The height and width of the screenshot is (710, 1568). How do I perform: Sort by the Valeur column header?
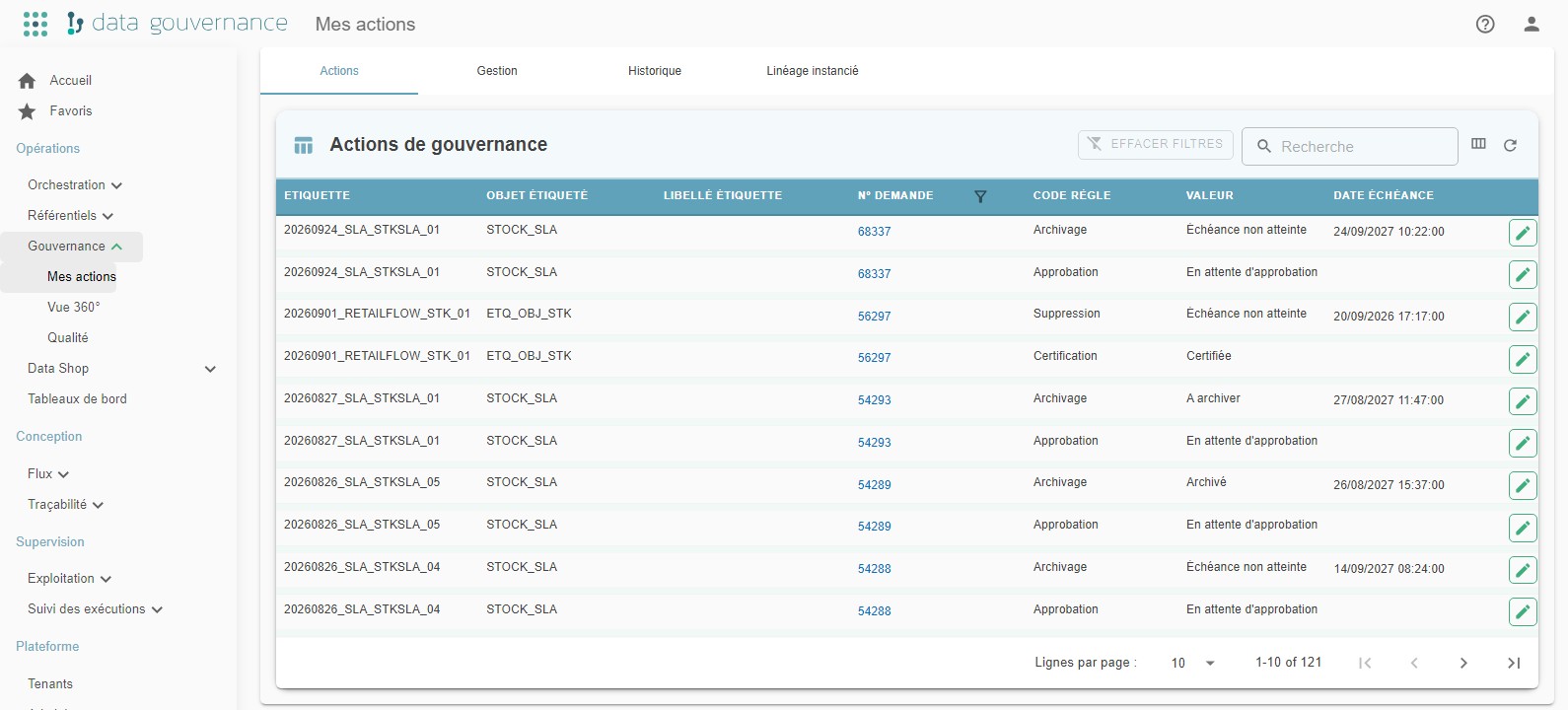pyautogui.click(x=1210, y=195)
